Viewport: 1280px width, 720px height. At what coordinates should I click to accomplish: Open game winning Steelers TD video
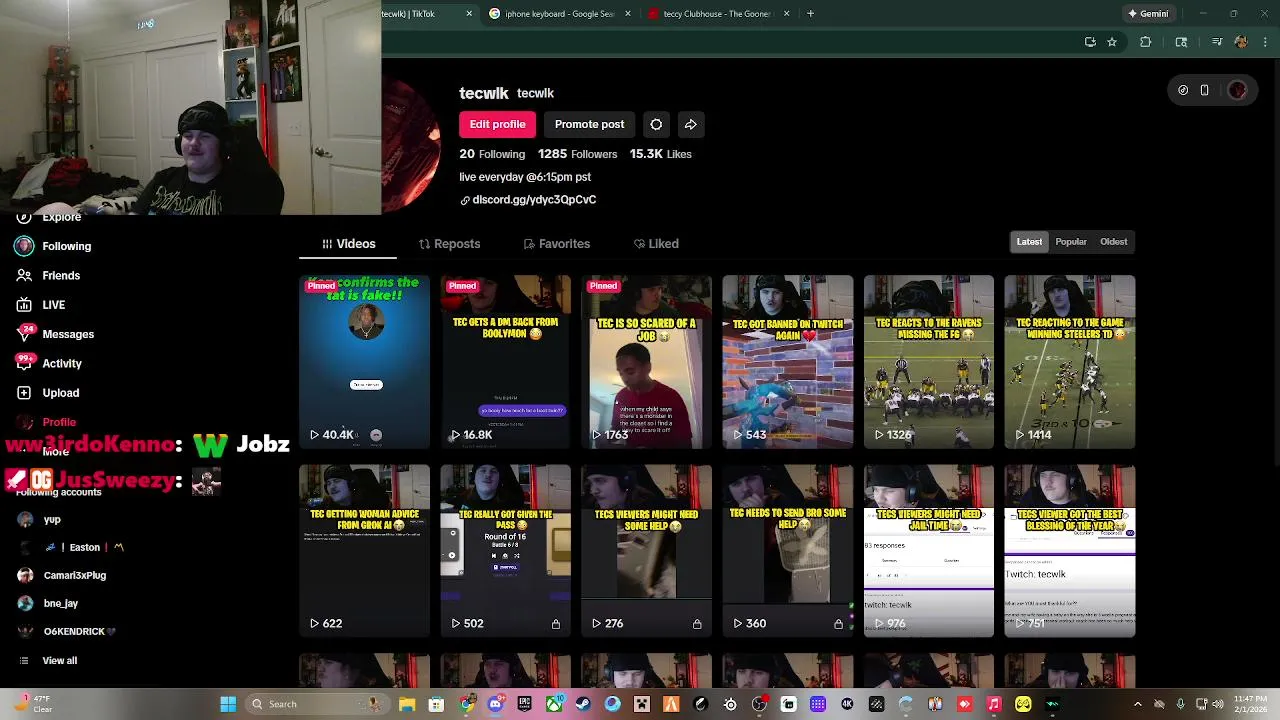(1069, 361)
